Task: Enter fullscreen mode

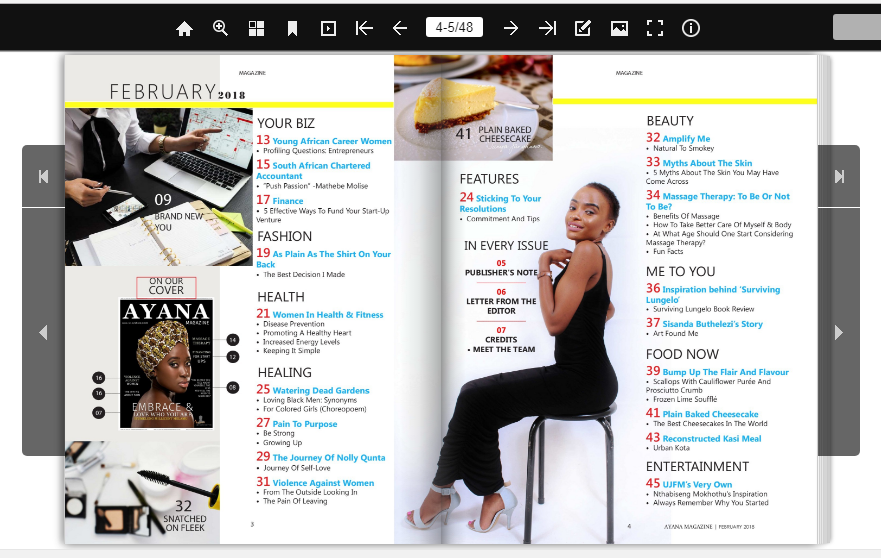Action: (x=655, y=28)
